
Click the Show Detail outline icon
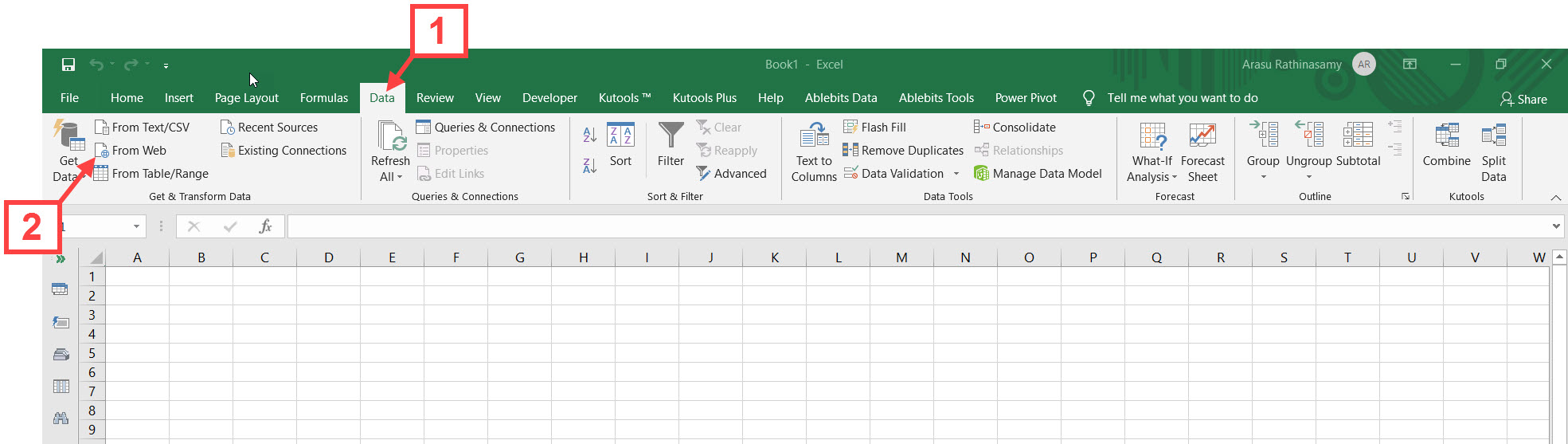(x=1394, y=126)
